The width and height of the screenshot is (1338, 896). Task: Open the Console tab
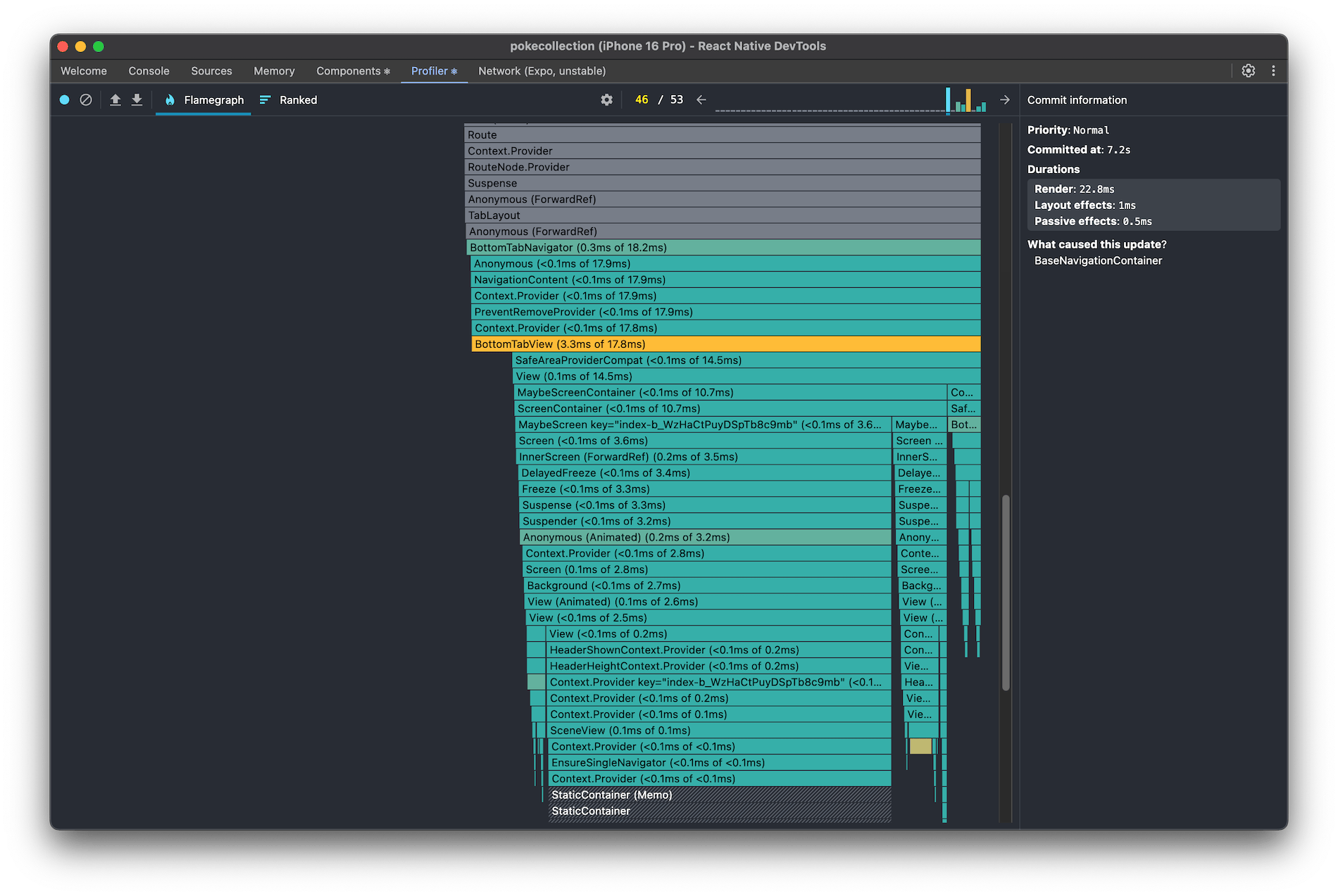(148, 70)
